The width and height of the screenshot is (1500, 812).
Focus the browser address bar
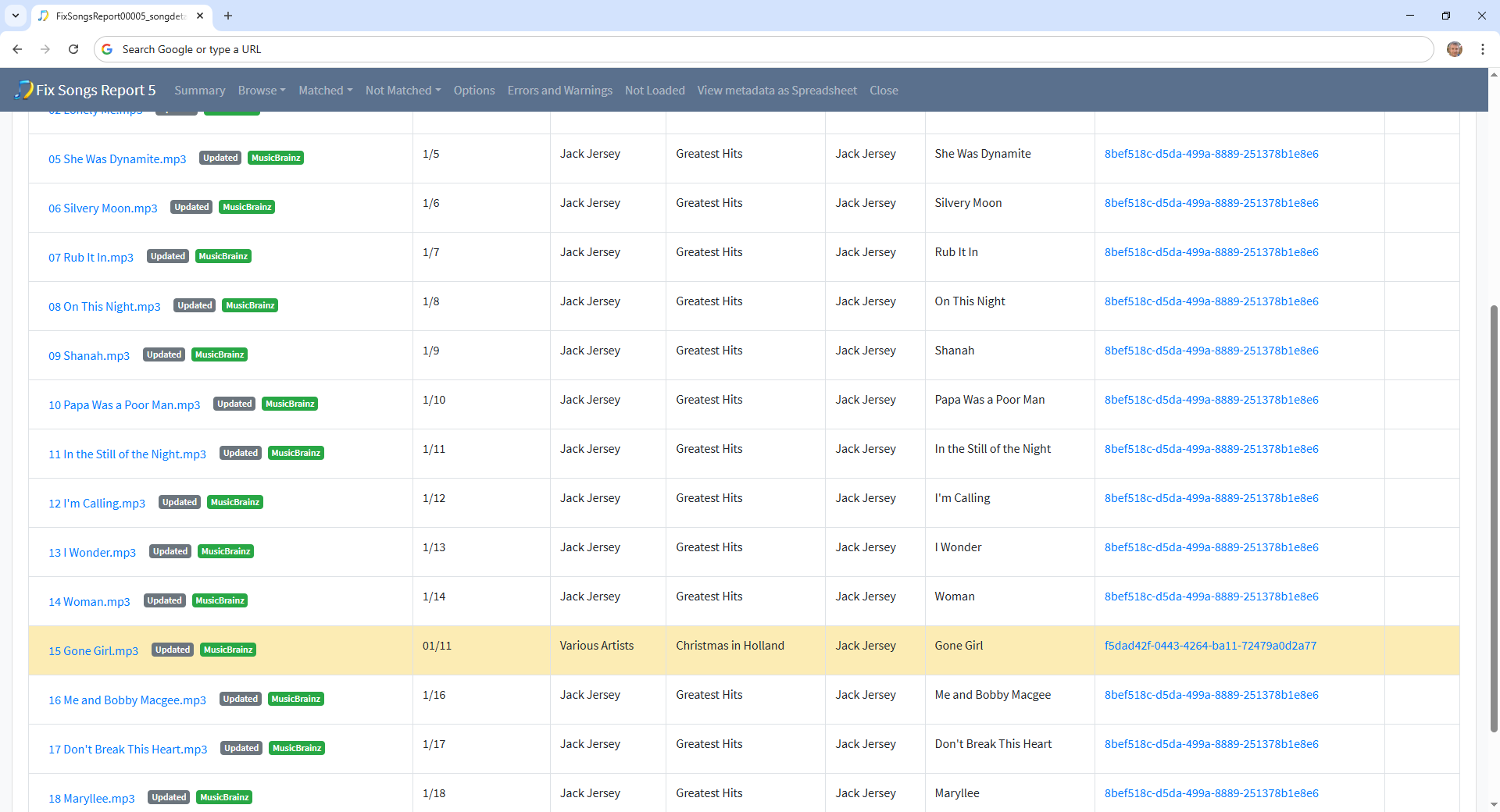click(766, 49)
